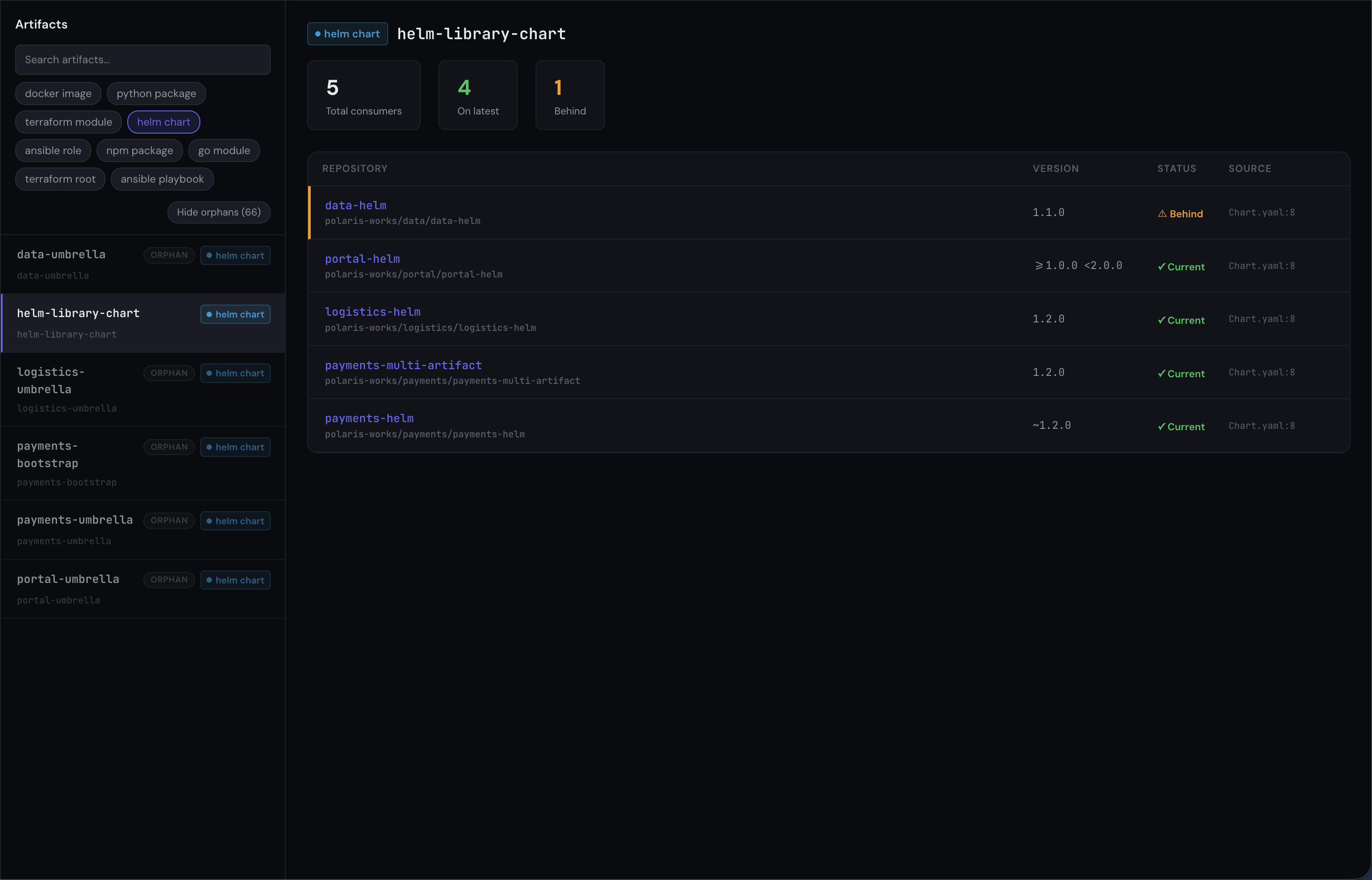Screen dimensions: 1372x880
Task: Click the Behind stat card
Action: [570, 95]
